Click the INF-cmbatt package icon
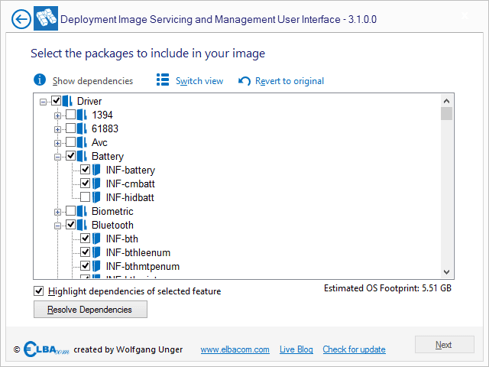489x367 pixels. (96, 184)
